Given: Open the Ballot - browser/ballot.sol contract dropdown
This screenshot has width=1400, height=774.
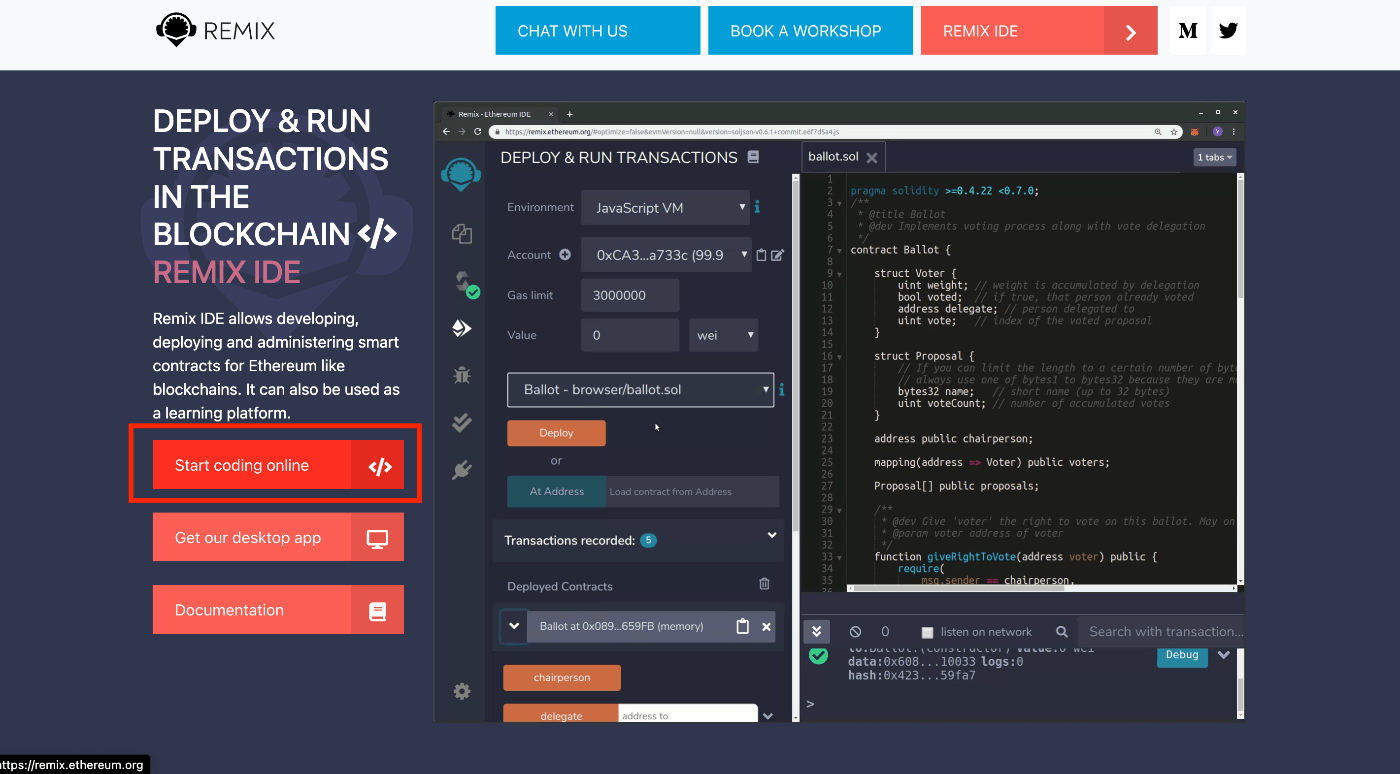Looking at the screenshot, I should (x=641, y=389).
